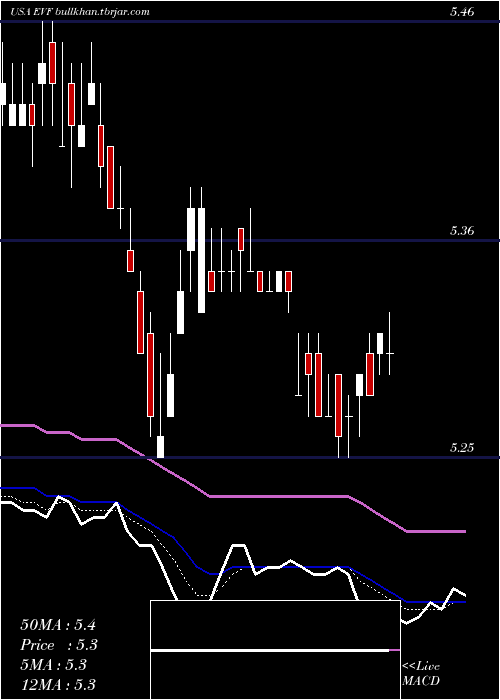Viewport: 500px width, 700px height.
Task: Click the right end of the purple 50MA line
Action: pos(464,531)
